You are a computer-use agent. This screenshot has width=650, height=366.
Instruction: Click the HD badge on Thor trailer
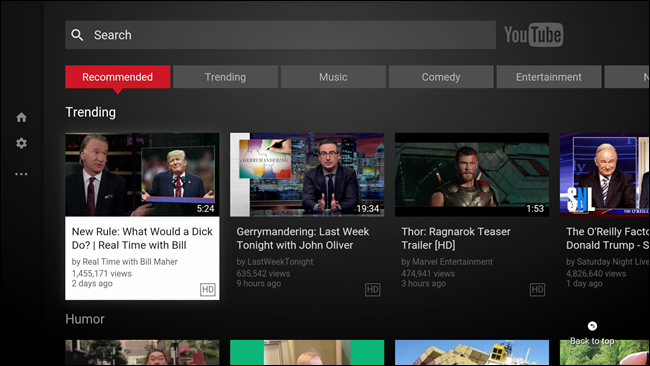coord(537,289)
